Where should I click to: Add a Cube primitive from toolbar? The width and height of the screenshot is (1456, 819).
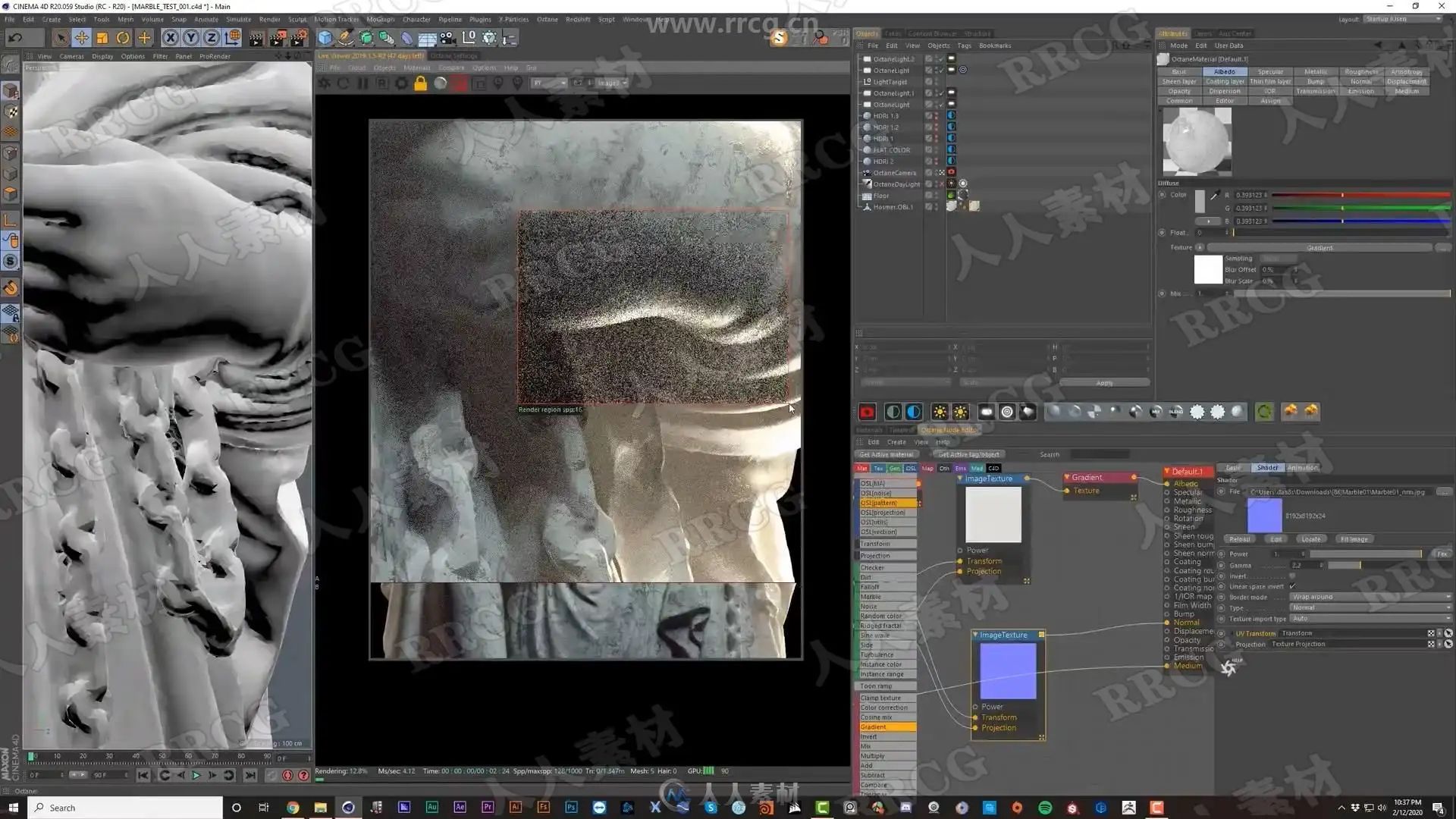coord(325,37)
